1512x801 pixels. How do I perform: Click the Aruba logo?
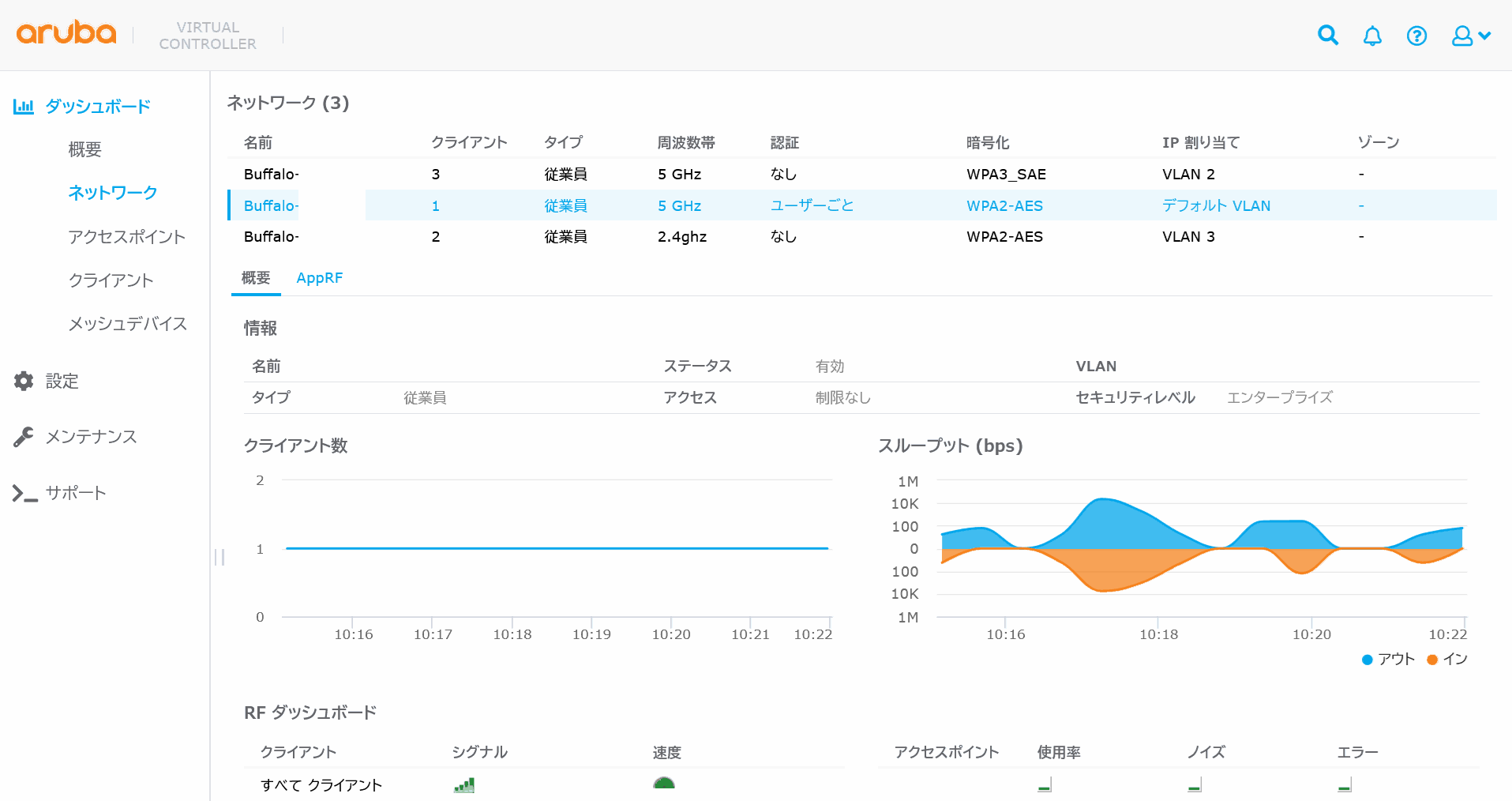pyautogui.click(x=66, y=33)
